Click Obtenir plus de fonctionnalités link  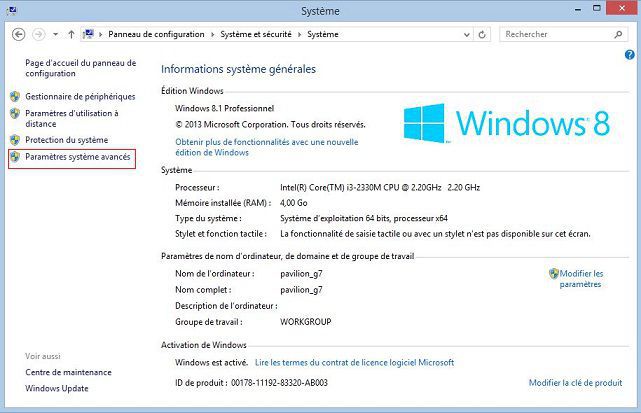267,147
